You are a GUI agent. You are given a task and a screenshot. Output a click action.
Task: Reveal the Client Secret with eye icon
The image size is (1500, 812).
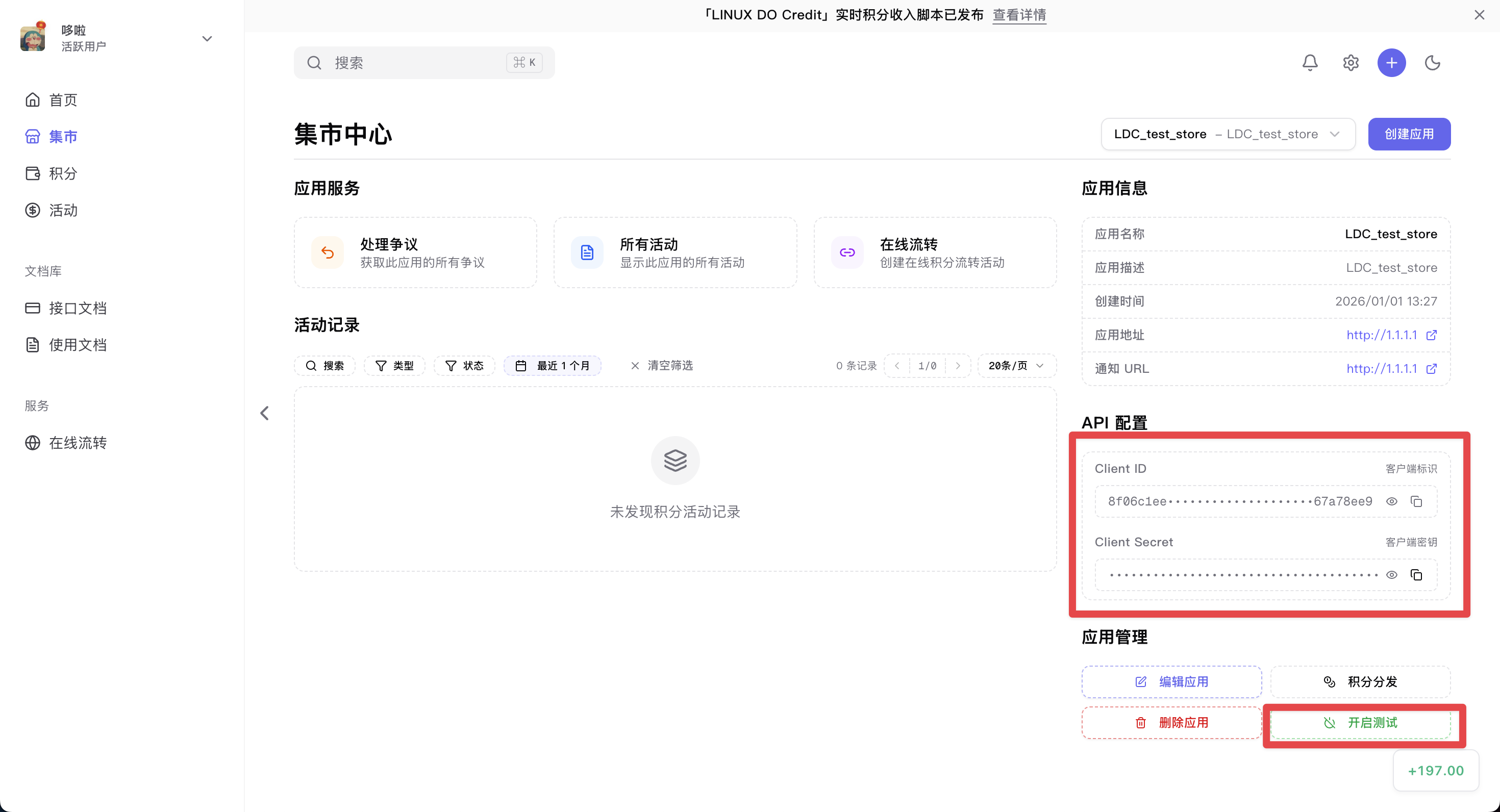tap(1391, 574)
